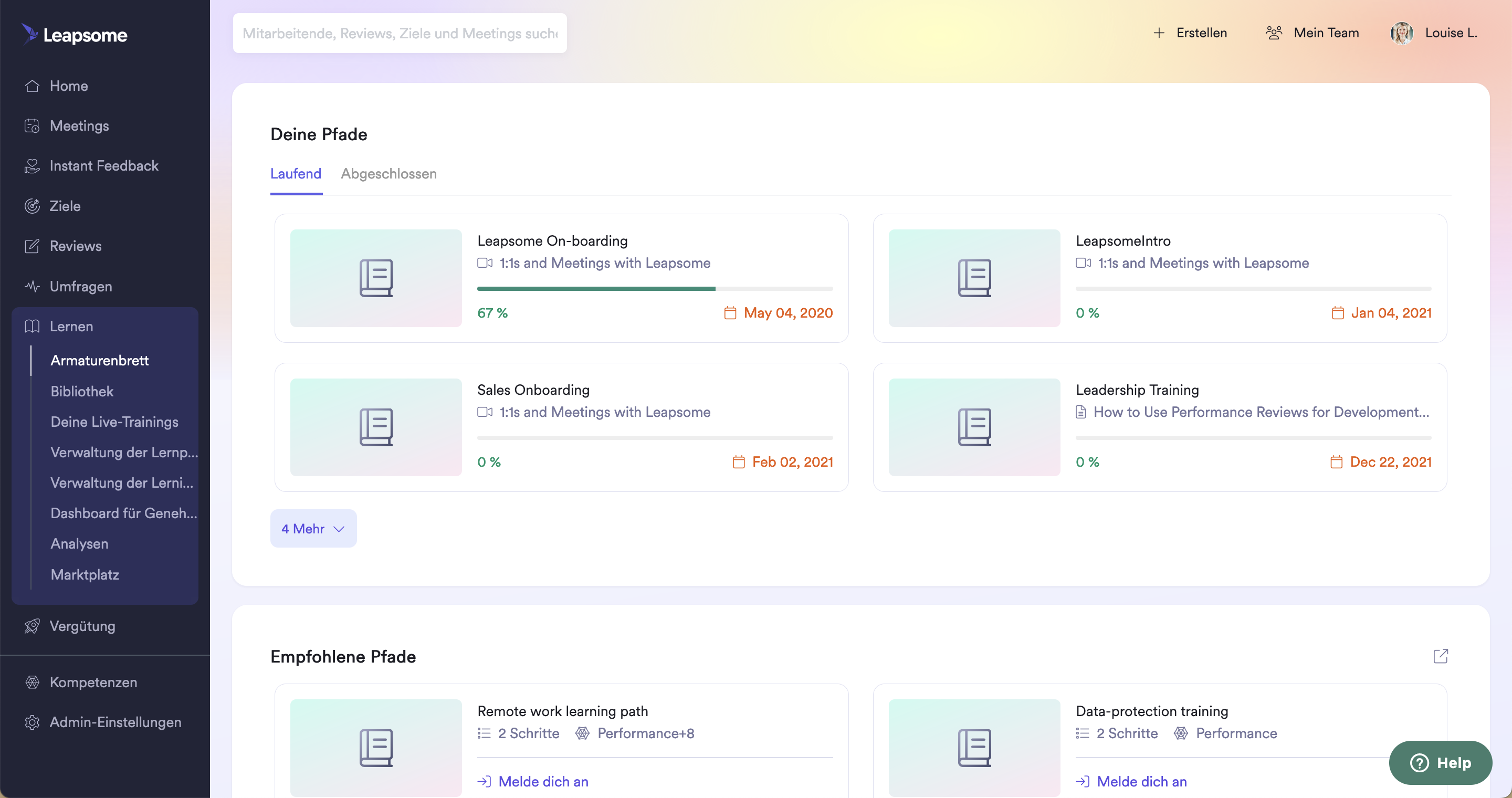1512x798 pixels.
Task: Open Analysen under Lernen
Action: 80,543
